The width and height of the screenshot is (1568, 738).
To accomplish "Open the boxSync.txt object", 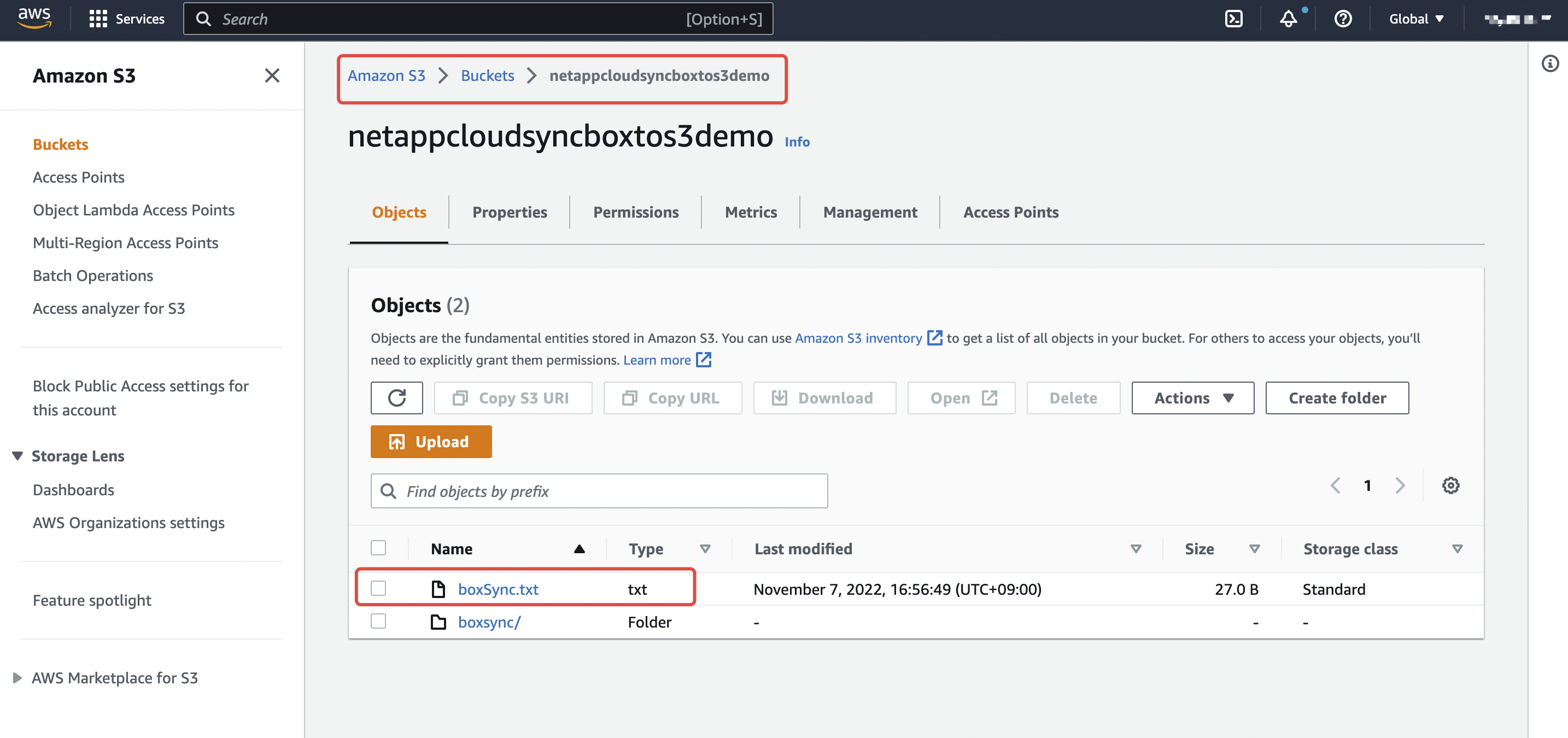I will click(498, 588).
